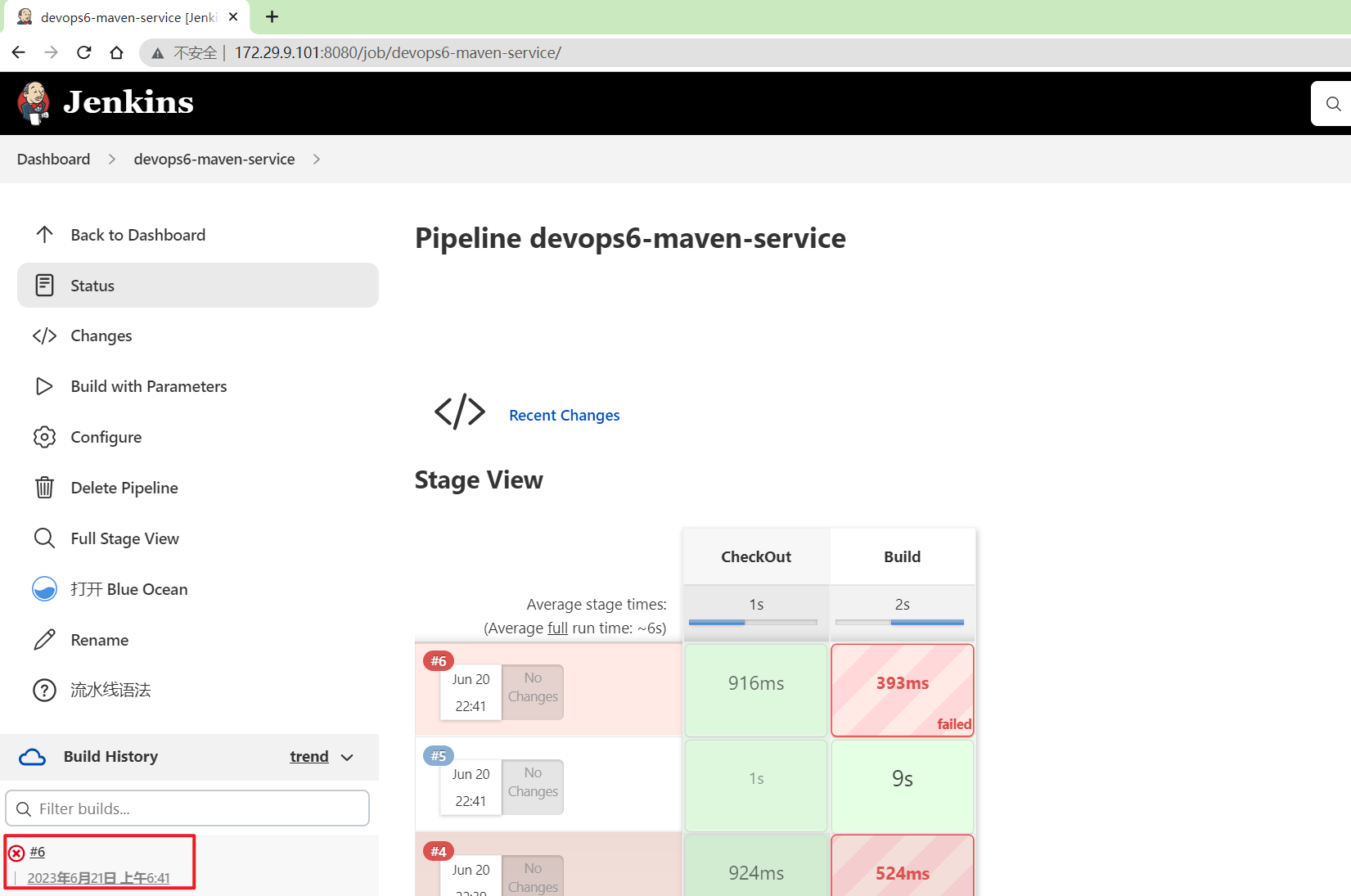Click the Delete Pipeline trash icon

pos(44,488)
